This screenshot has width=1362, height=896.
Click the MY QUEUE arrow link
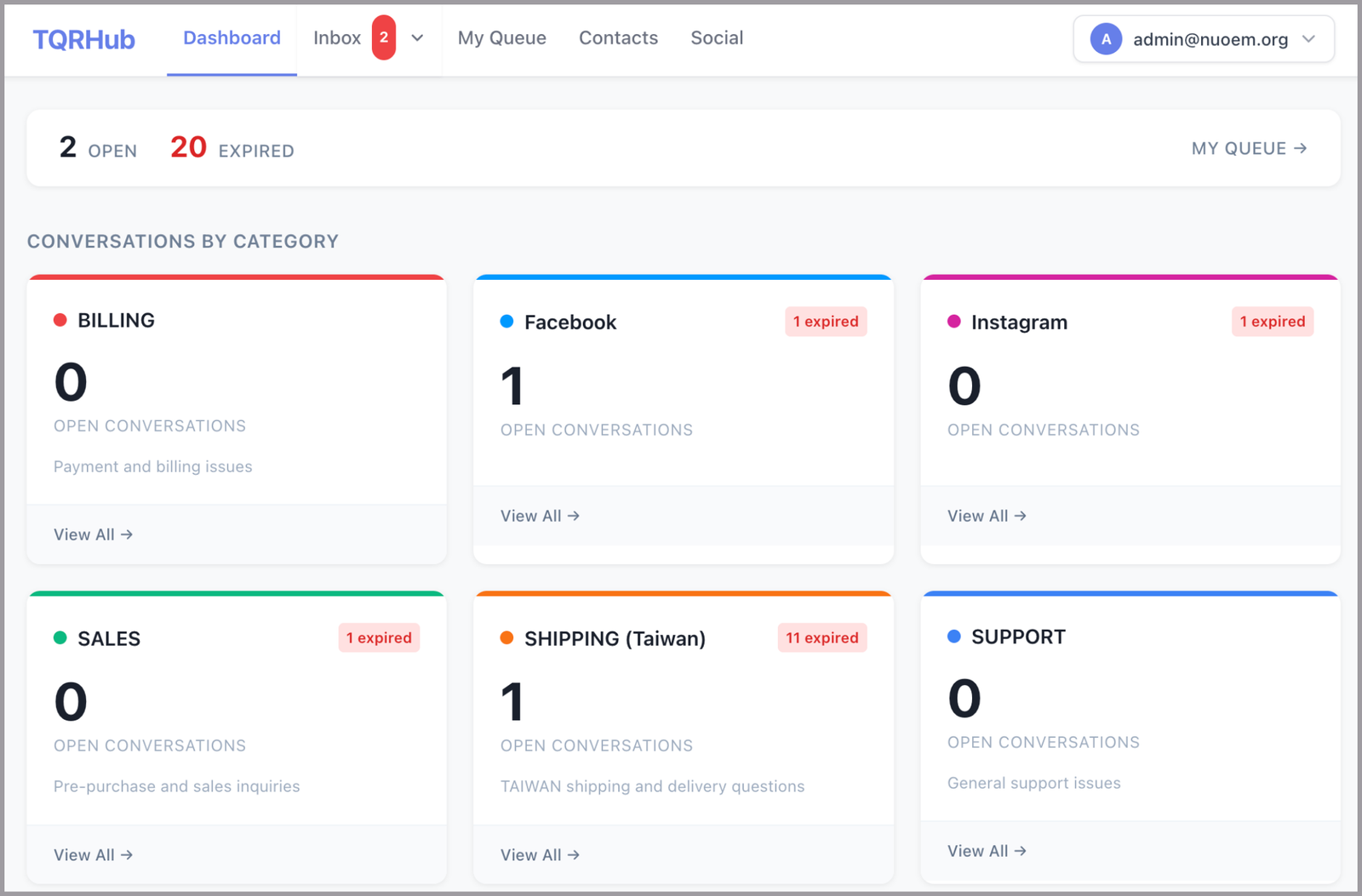tap(1249, 148)
